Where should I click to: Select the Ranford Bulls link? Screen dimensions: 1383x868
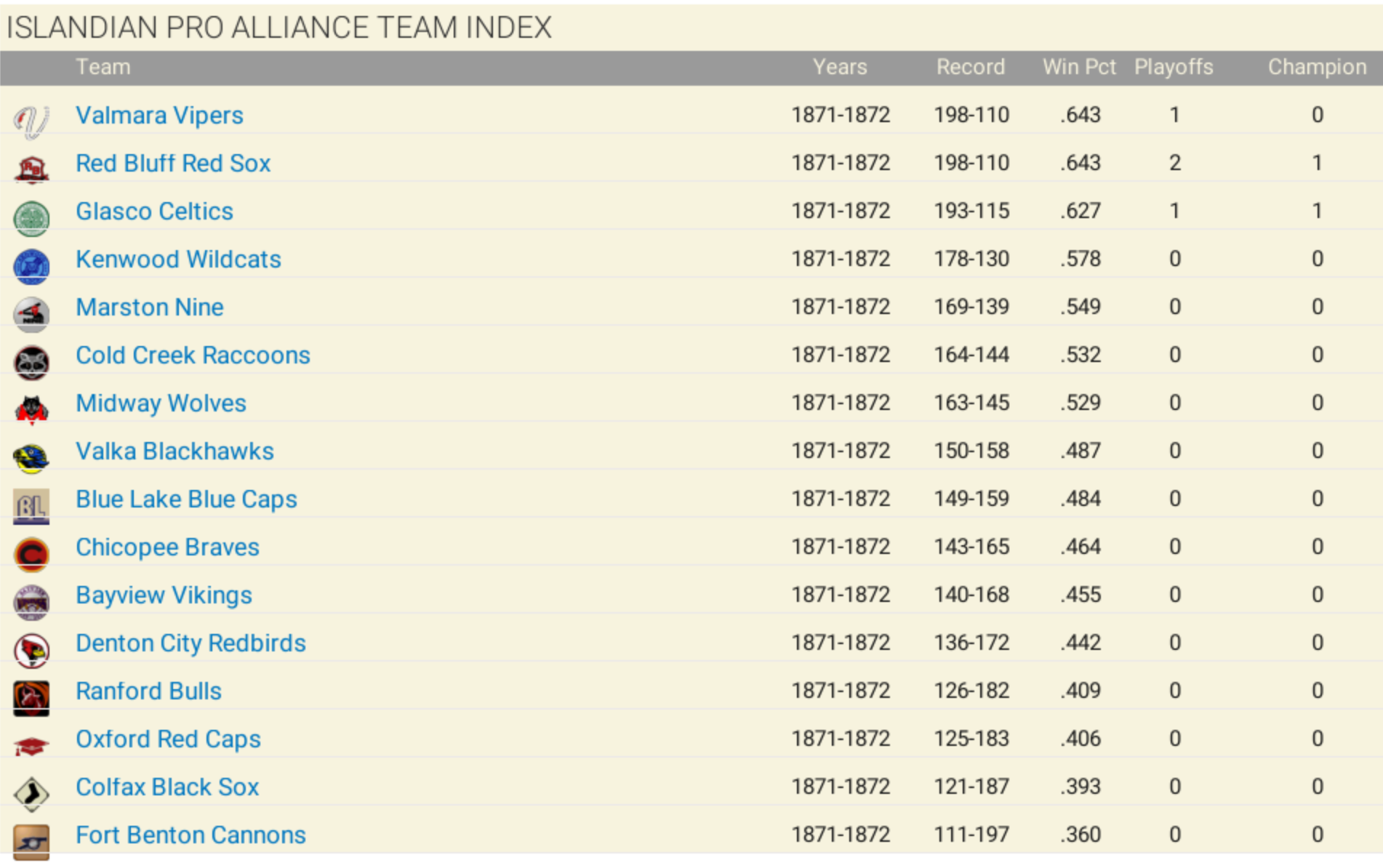click(148, 691)
